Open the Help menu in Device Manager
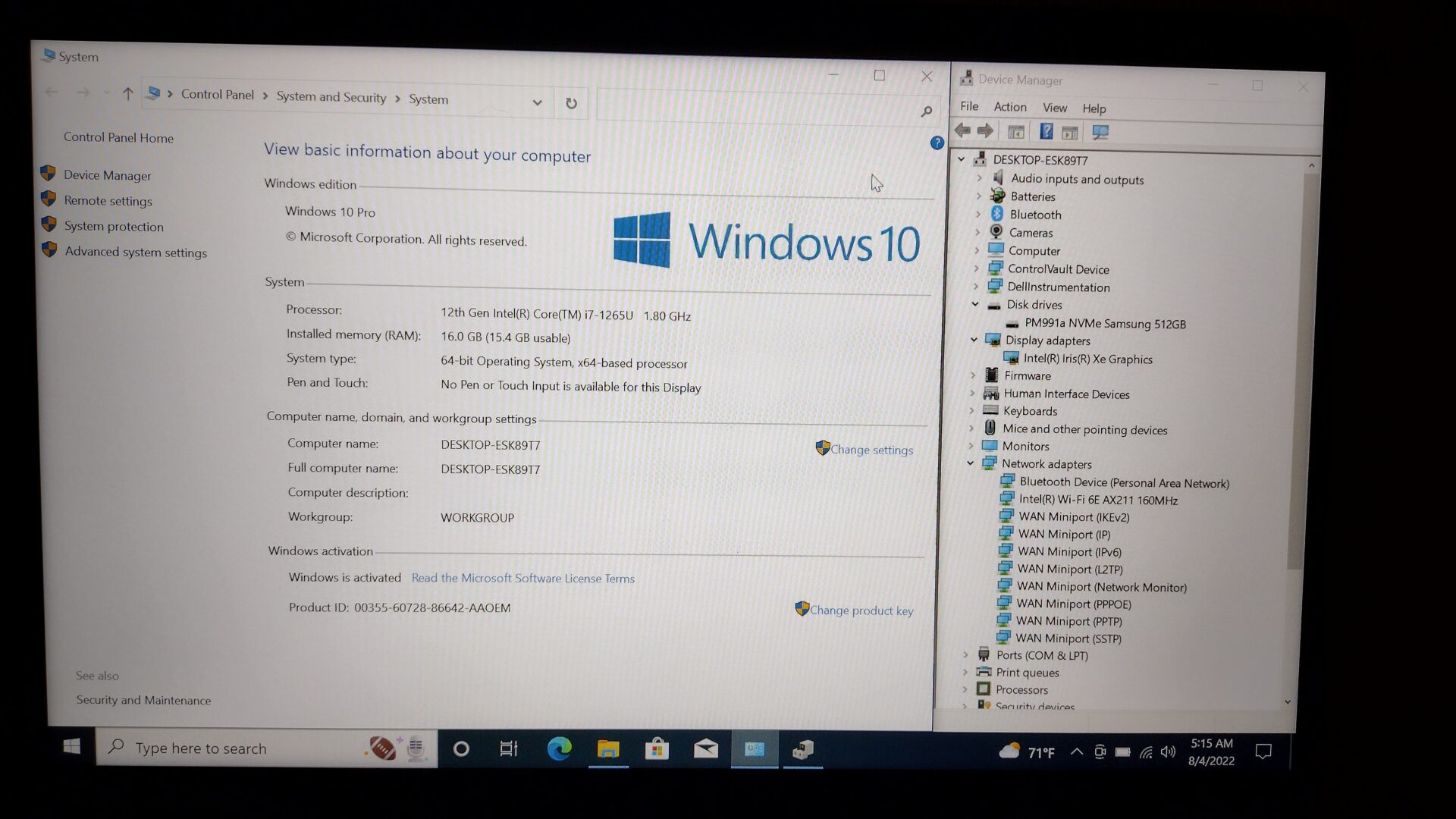 tap(1094, 108)
